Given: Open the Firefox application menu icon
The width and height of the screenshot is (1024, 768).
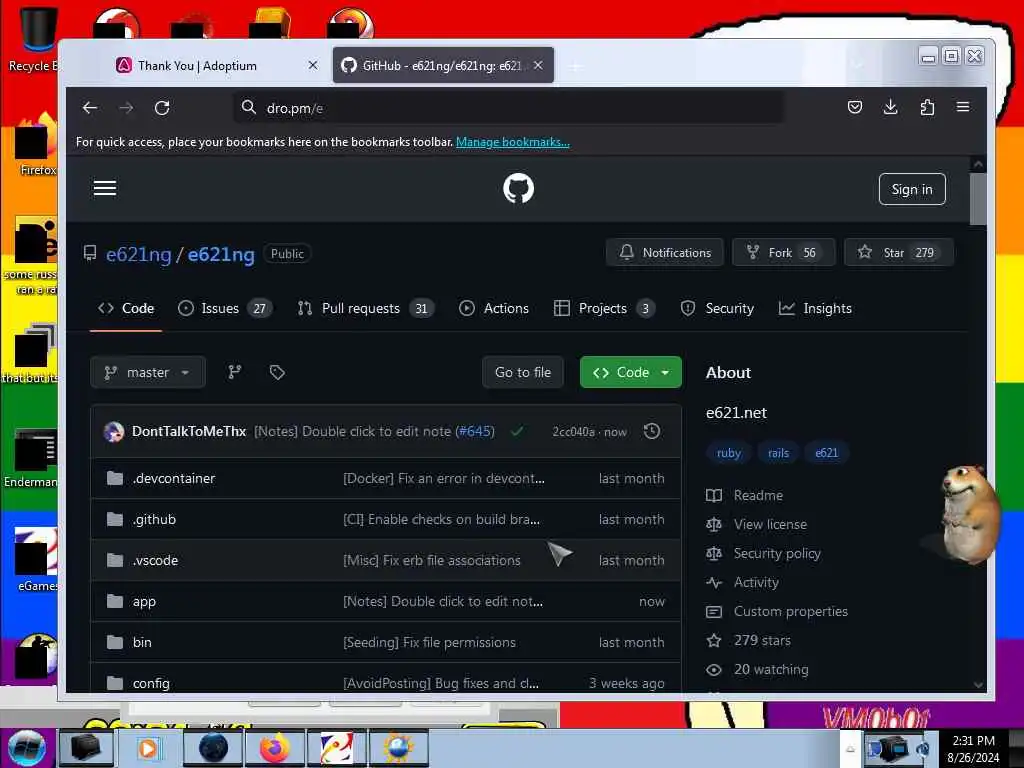Looking at the screenshot, I should click(963, 107).
